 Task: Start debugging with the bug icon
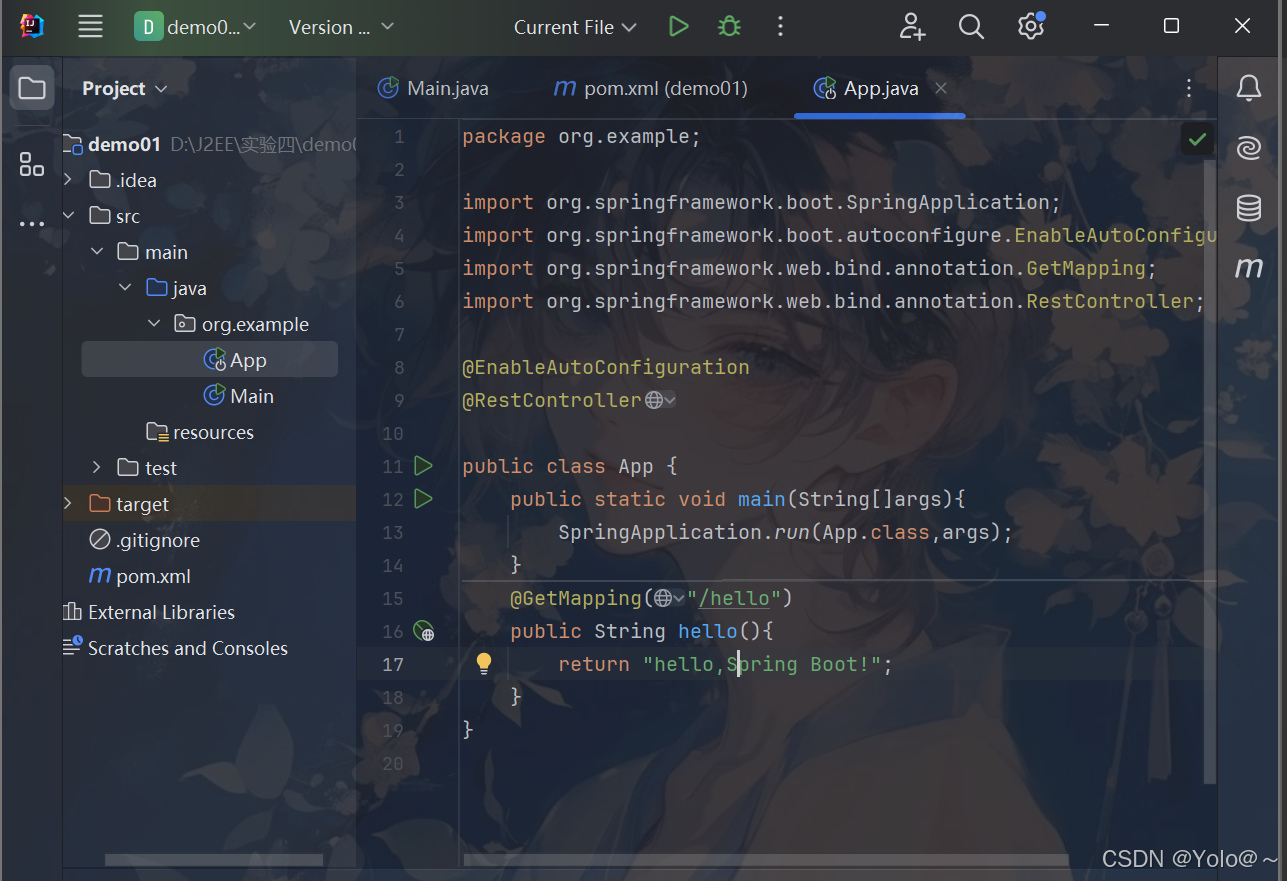pyautogui.click(x=730, y=27)
